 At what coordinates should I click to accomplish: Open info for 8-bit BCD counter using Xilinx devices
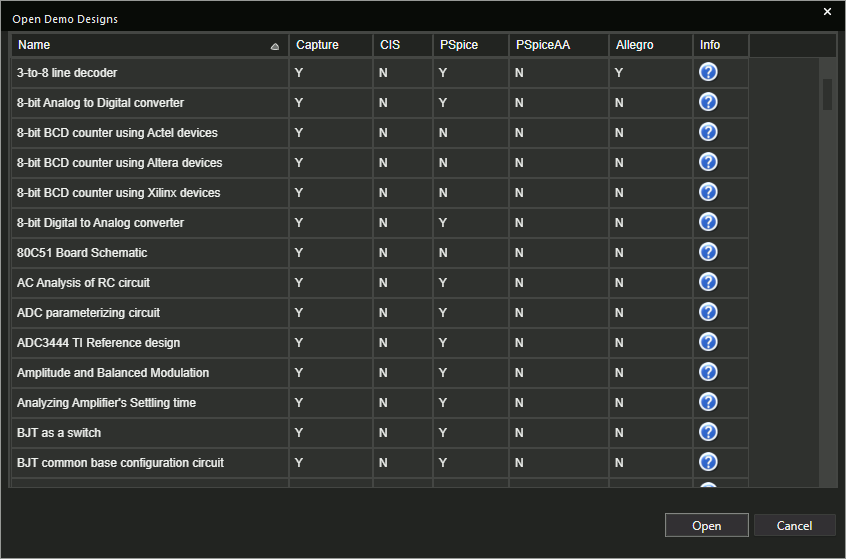708,192
